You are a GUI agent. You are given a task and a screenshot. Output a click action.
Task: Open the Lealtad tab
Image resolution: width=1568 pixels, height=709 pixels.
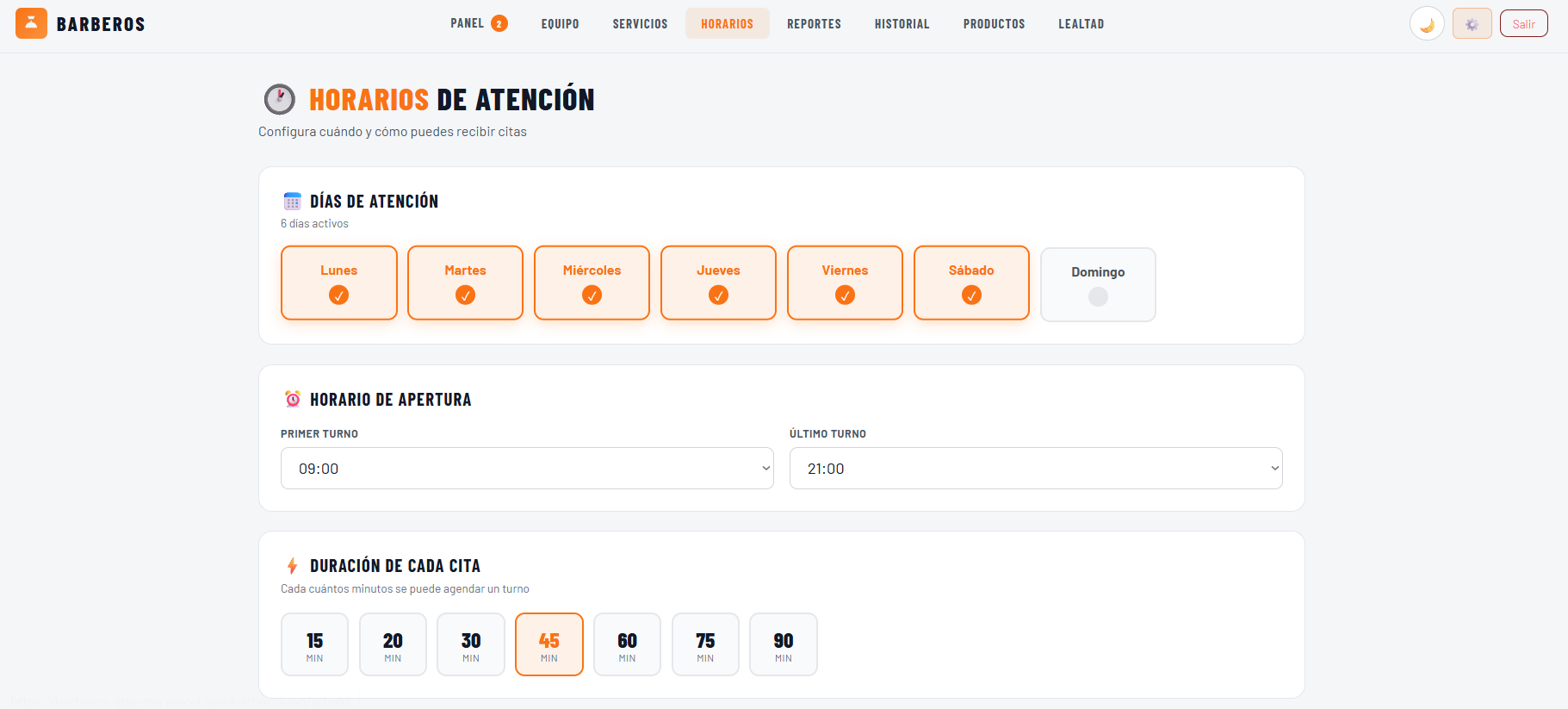pos(1081,24)
